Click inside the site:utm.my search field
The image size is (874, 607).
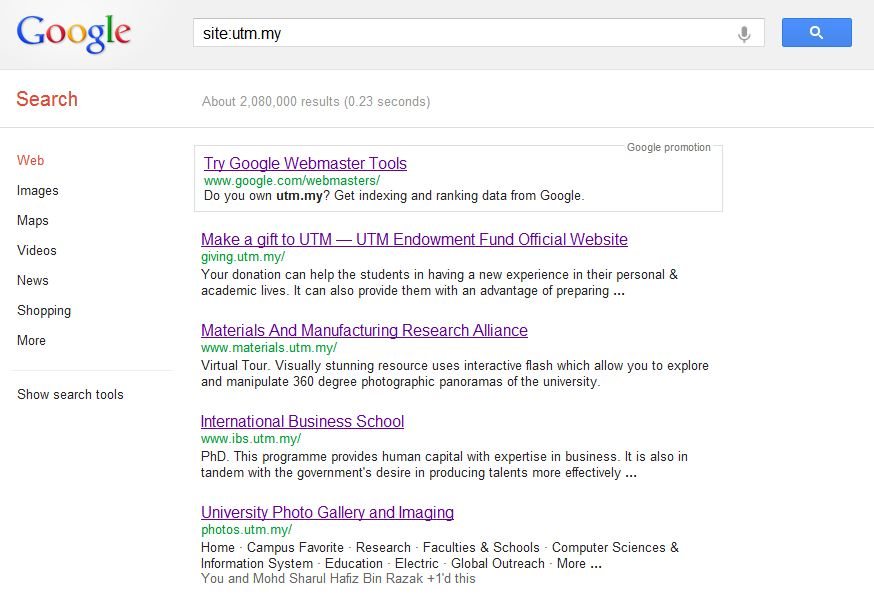pos(463,33)
